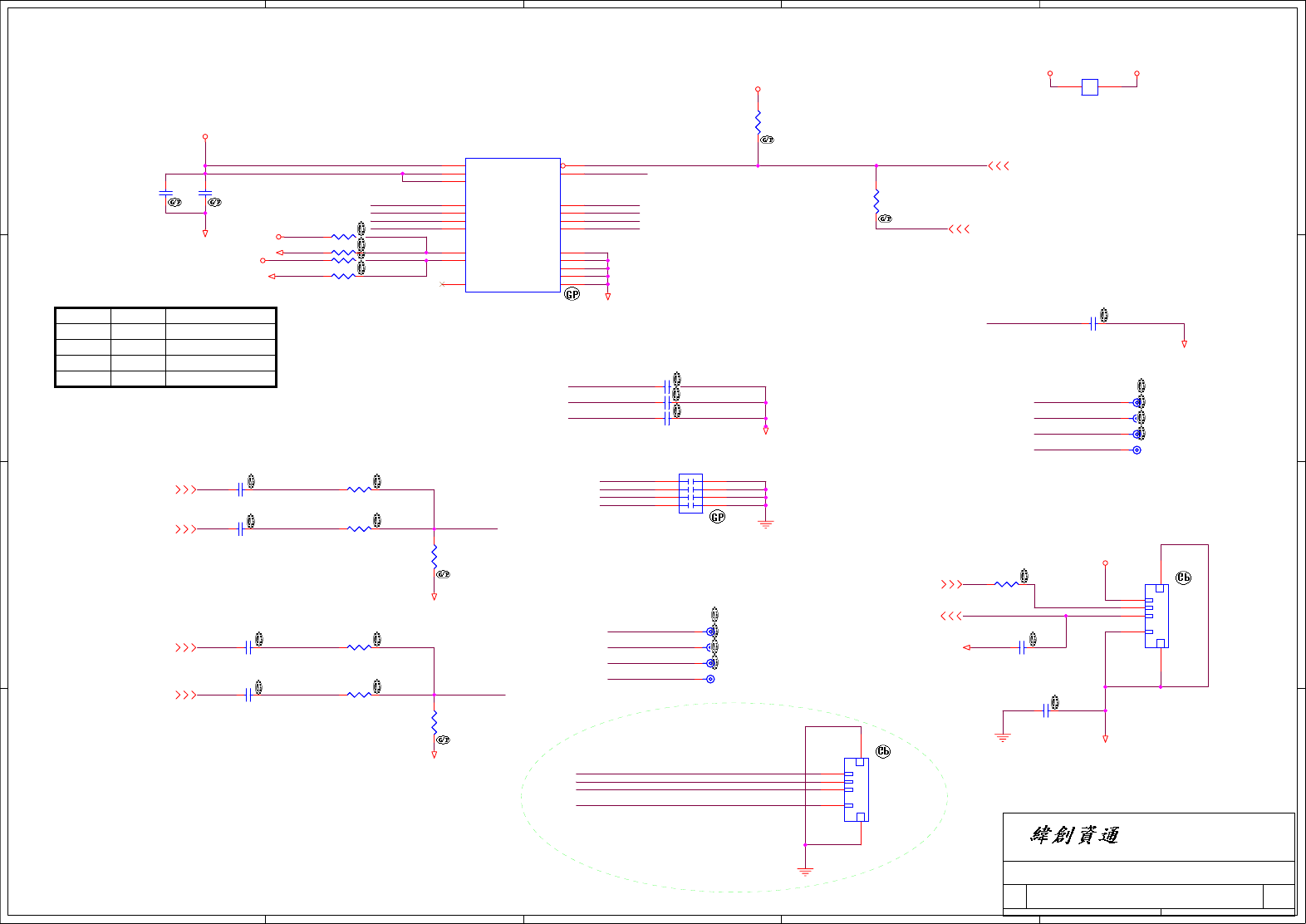The image size is (1306, 924).
Task: Select the connector inside the dashed green ellipse
Action: click(856, 789)
